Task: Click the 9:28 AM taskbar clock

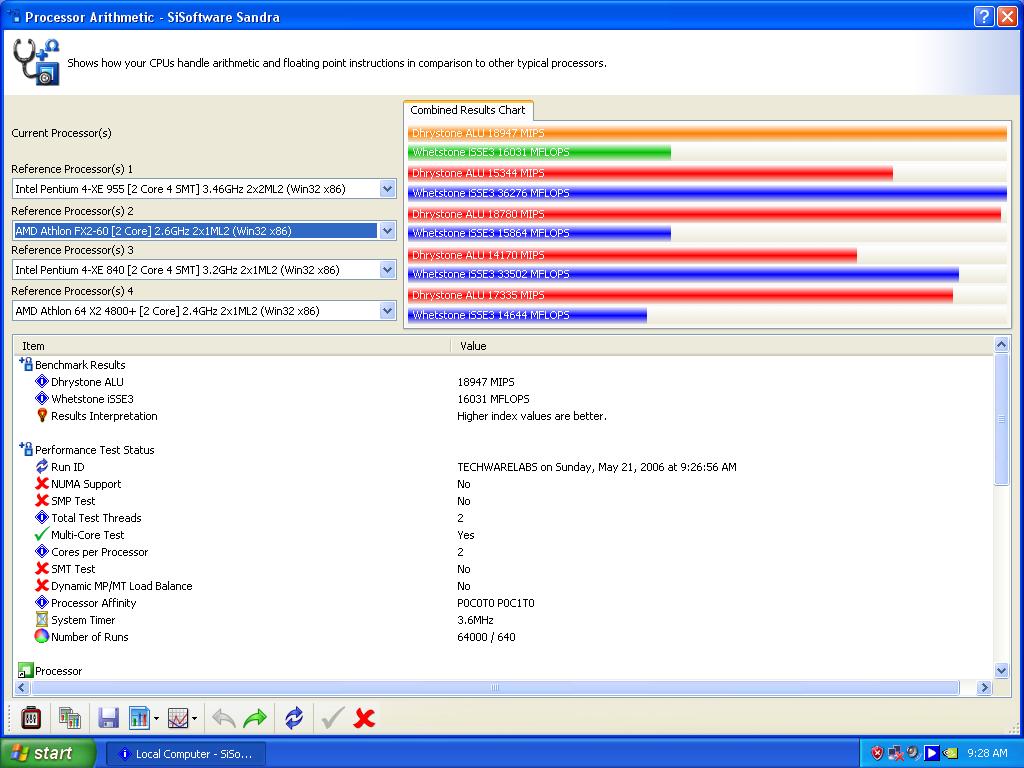Action: (987, 753)
